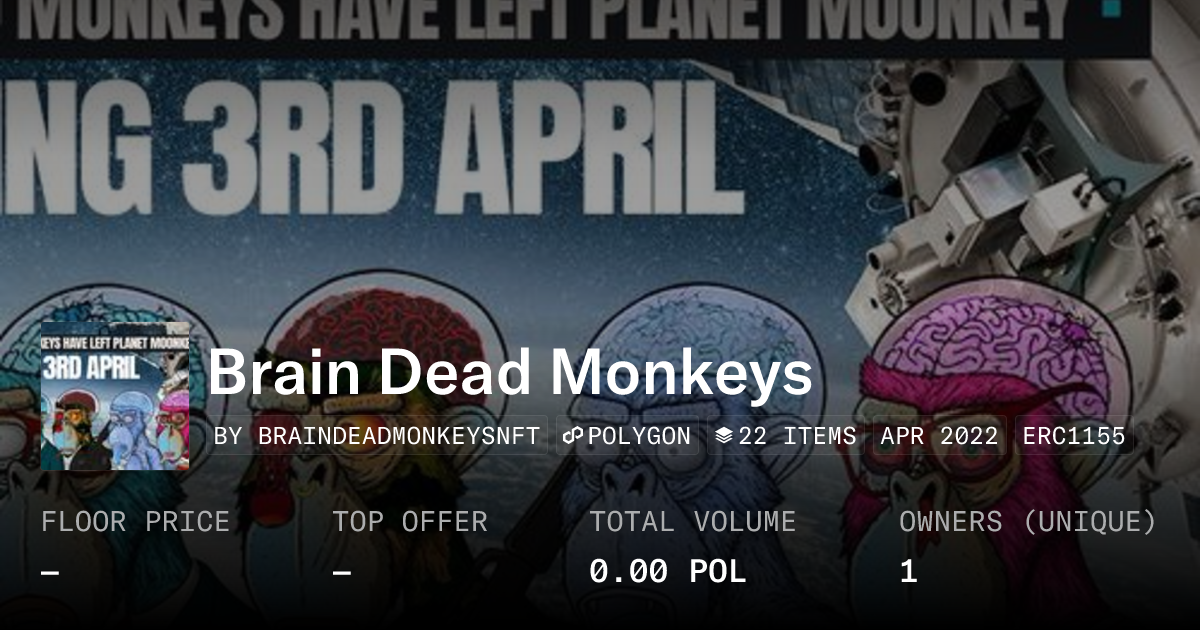Screen dimensions: 1200x630
Task: Open the BY BRAINDEADMONKEYSNFT creator link
Action: (x=377, y=437)
